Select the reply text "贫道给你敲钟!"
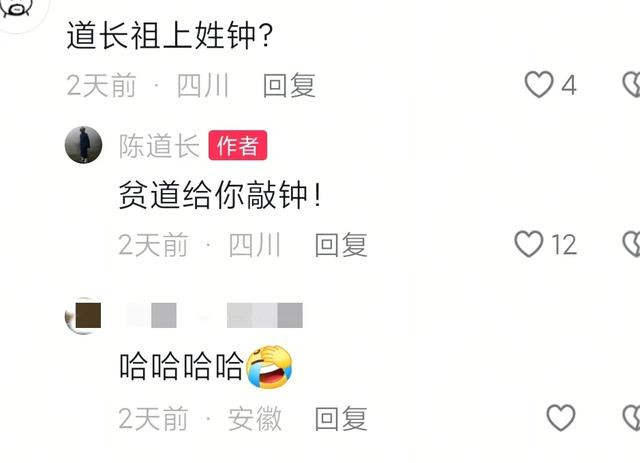The height and width of the screenshot is (463, 640). pyautogui.click(x=220, y=195)
